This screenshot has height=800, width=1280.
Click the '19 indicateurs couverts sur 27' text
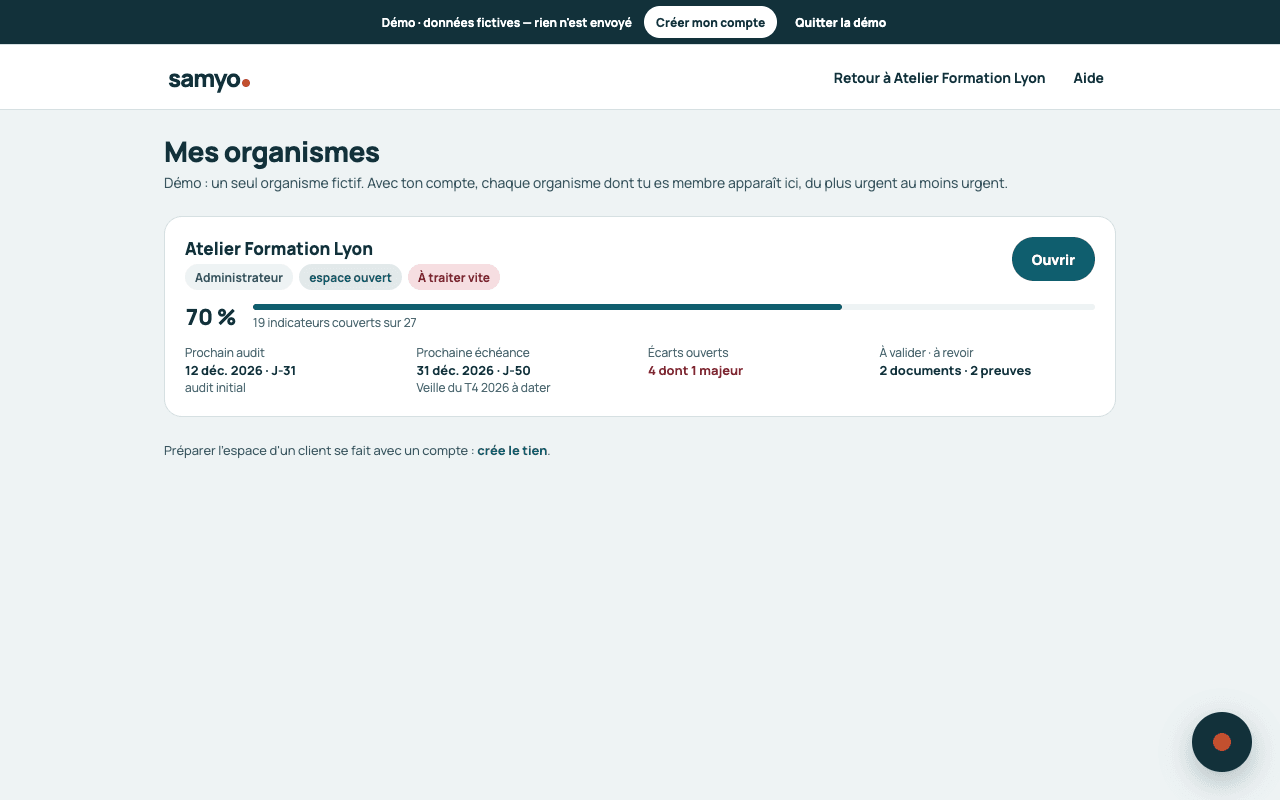(x=335, y=323)
